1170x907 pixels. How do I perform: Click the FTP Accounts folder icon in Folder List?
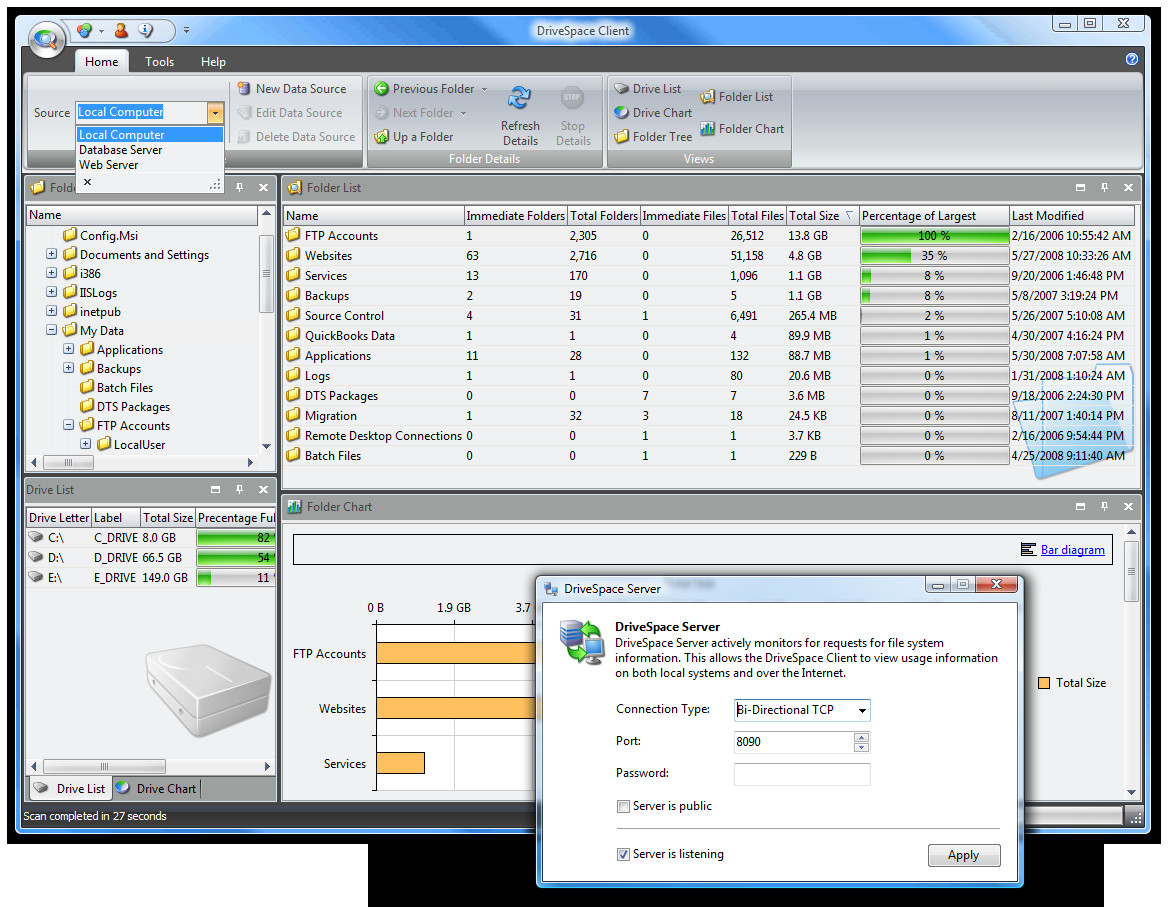click(x=293, y=236)
